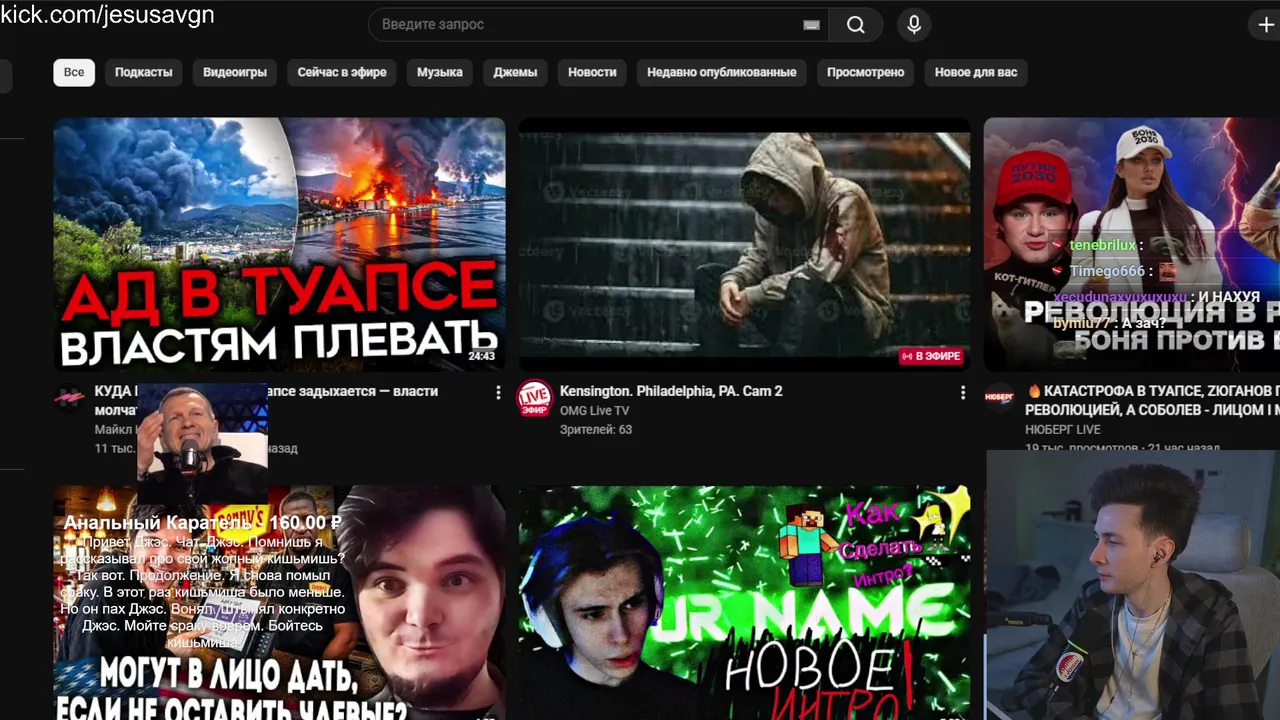Open the on-screen keyboard icon in search
Viewport: 1280px width, 720px height.
click(811, 25)
